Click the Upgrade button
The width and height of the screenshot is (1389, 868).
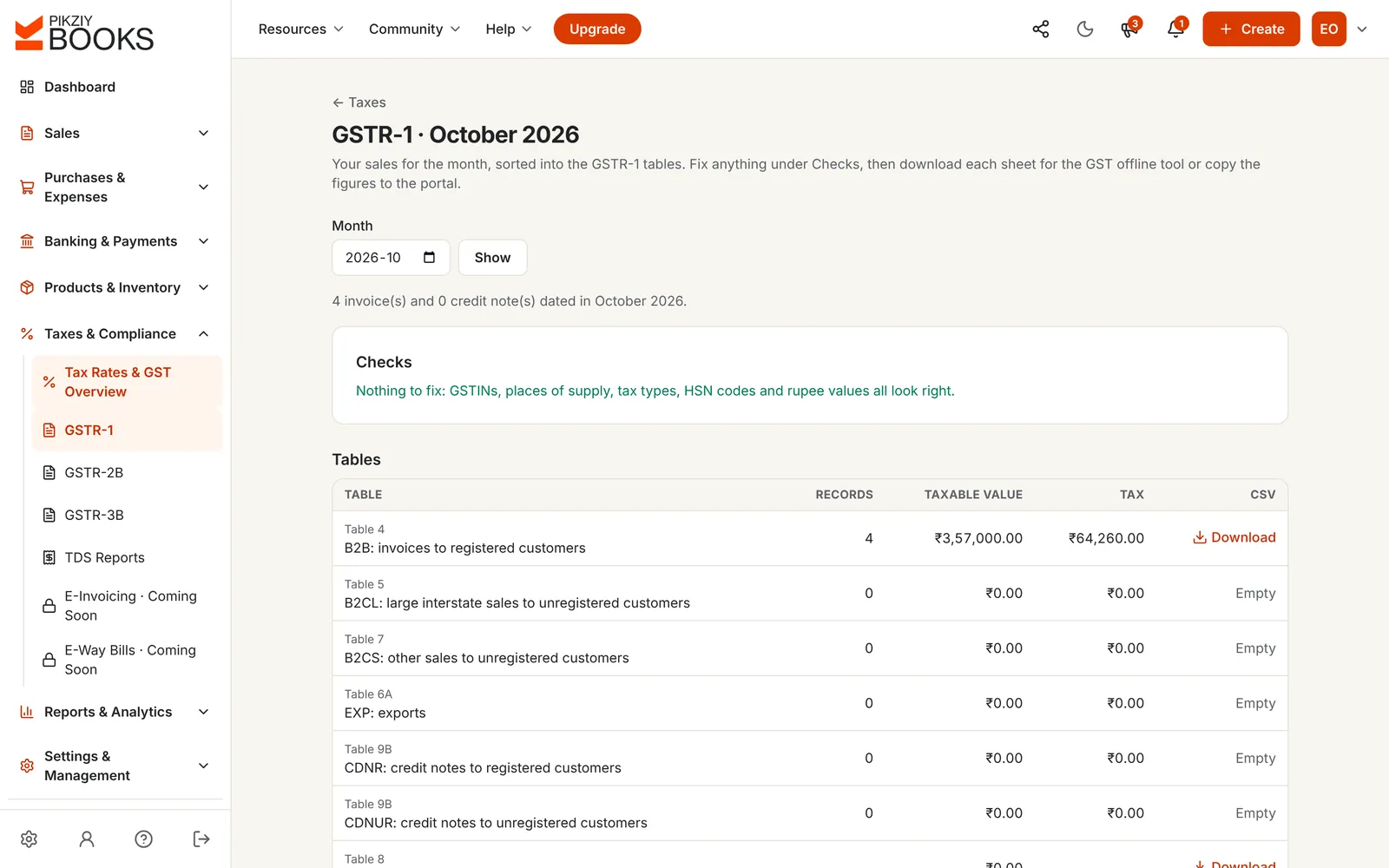[597, 29]
